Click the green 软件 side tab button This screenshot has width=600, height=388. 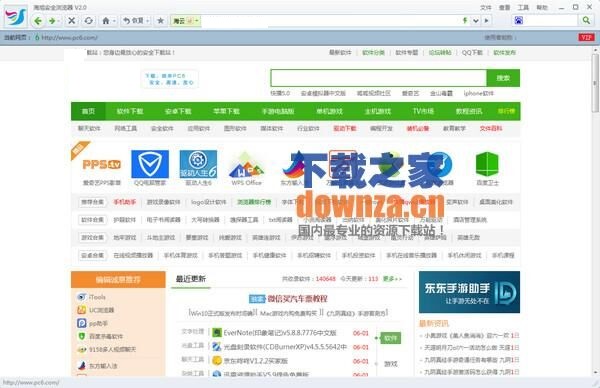pos(390,338)
